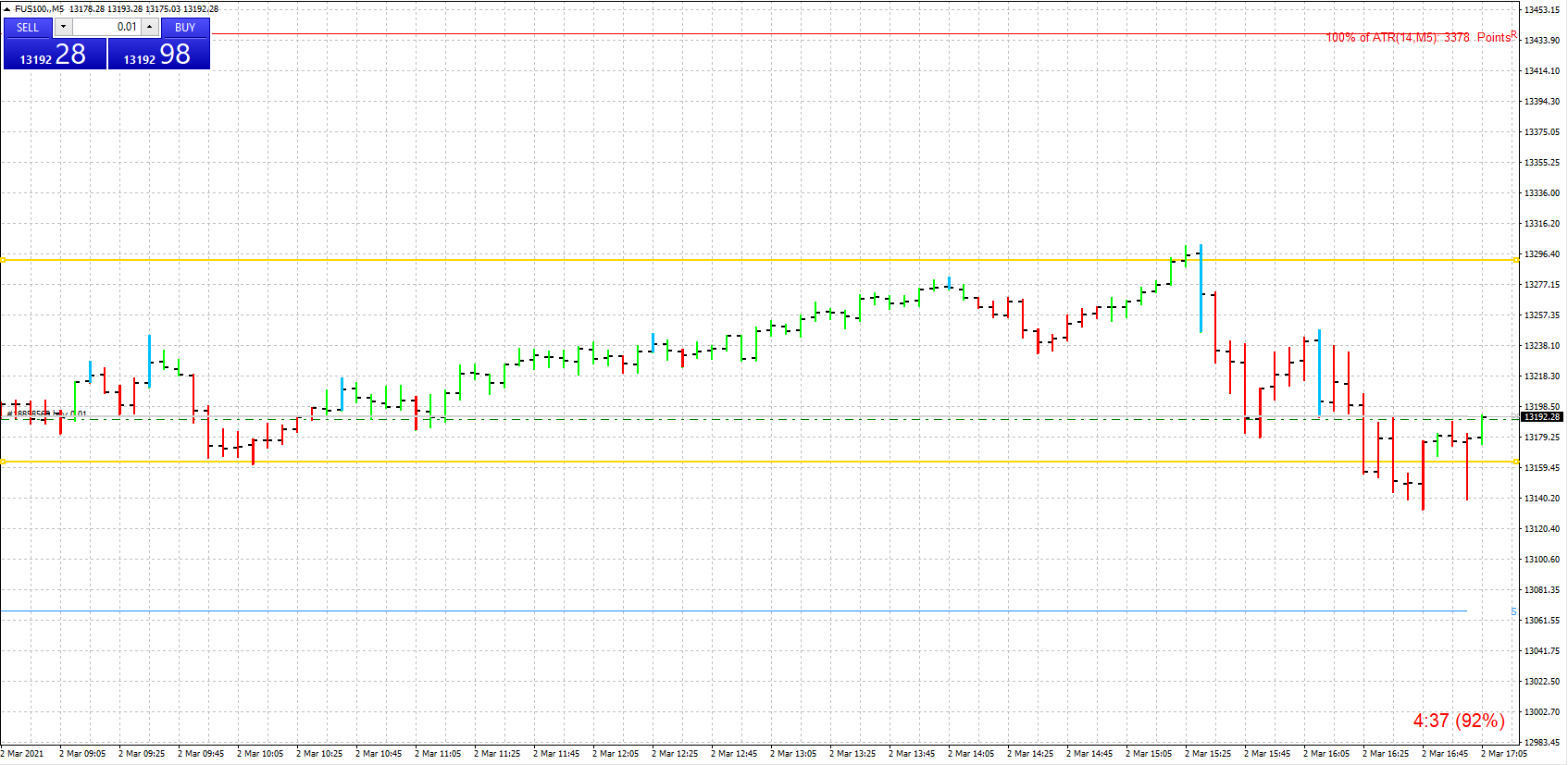This screenshot has height=765, width=1568.
Task: Collapse the one-click trading panel triangle
Action: click(x=6, y=8)
